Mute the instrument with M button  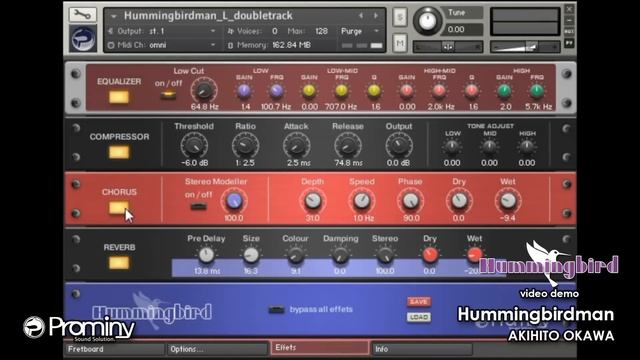(x=400, y=43)
